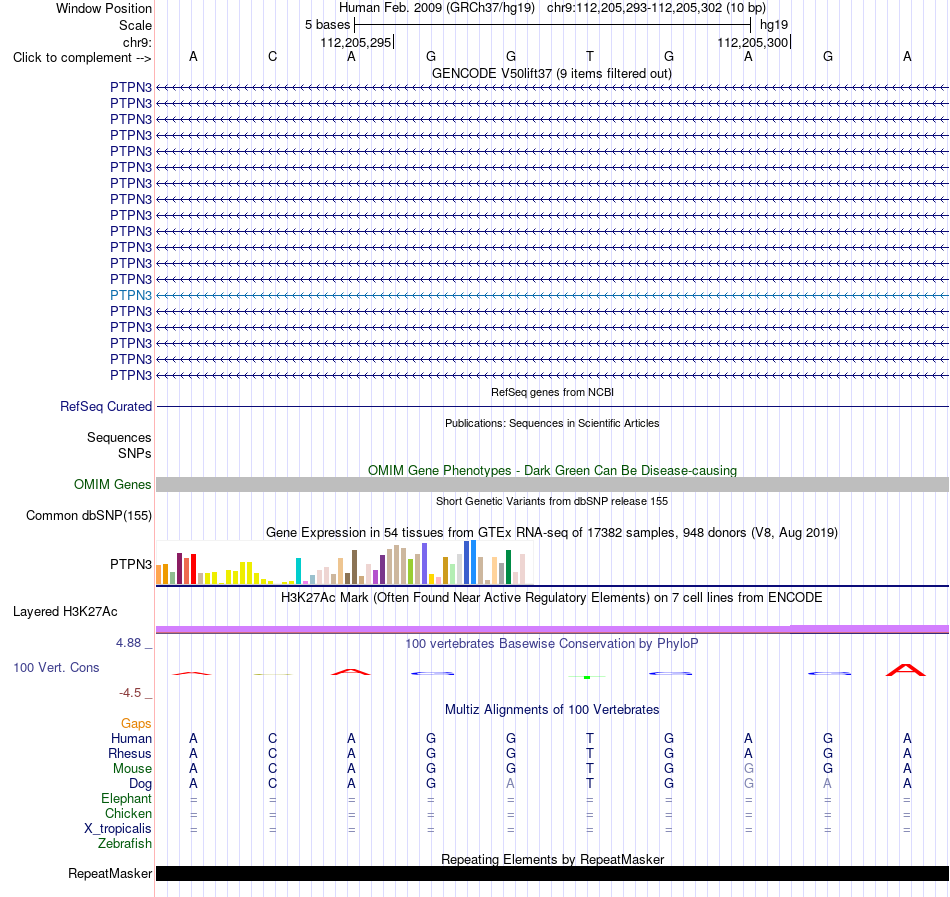
Task: Click the 'Sequences' track label
Action: point(119,437)
